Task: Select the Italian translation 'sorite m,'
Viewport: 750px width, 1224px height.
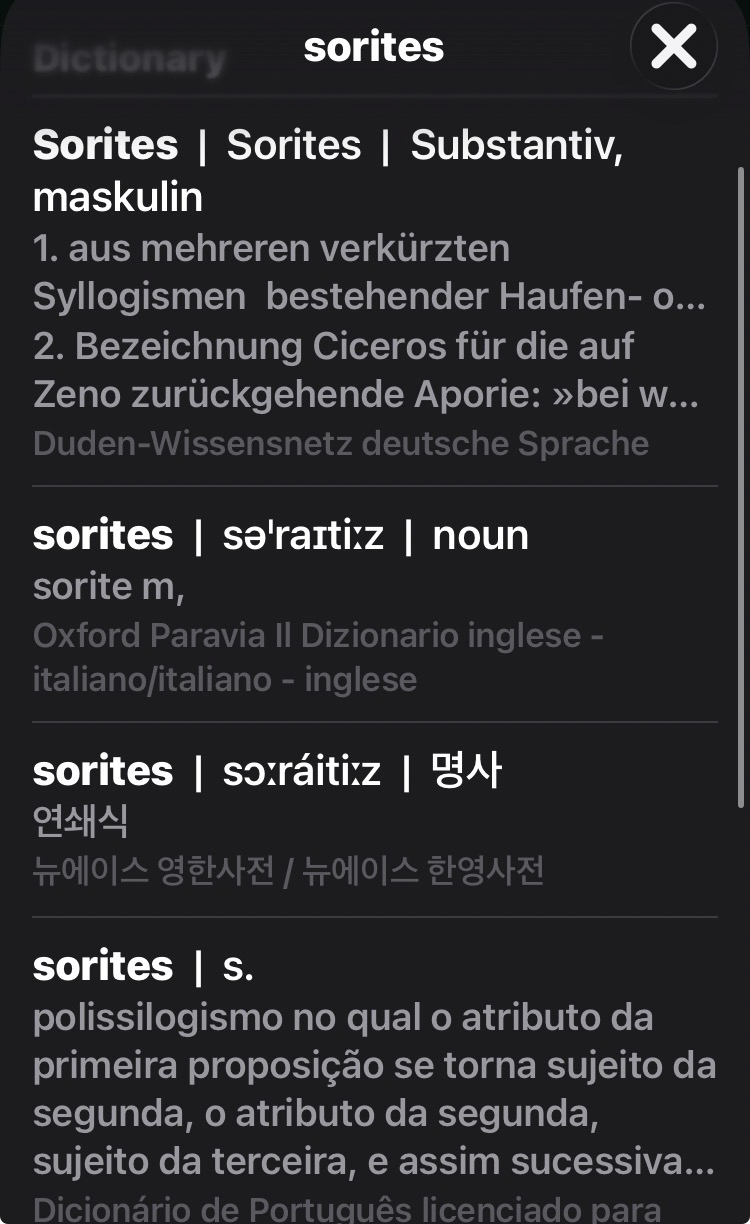Action: pyautogui.click(x=108, y=587)
